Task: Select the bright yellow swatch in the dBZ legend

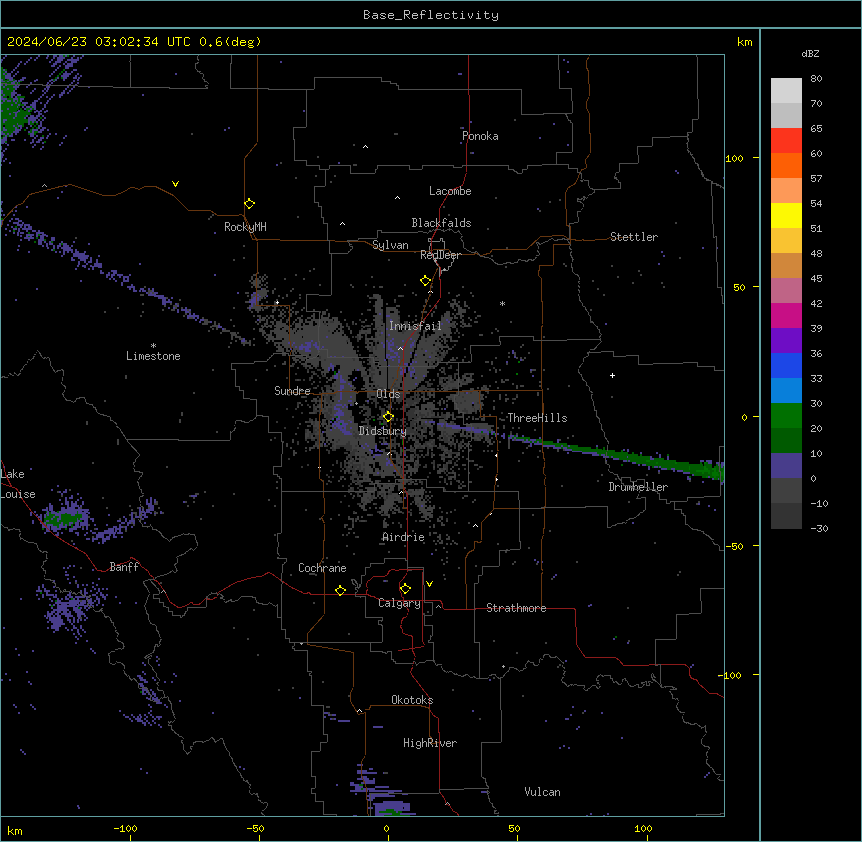Action: [786, 215]
